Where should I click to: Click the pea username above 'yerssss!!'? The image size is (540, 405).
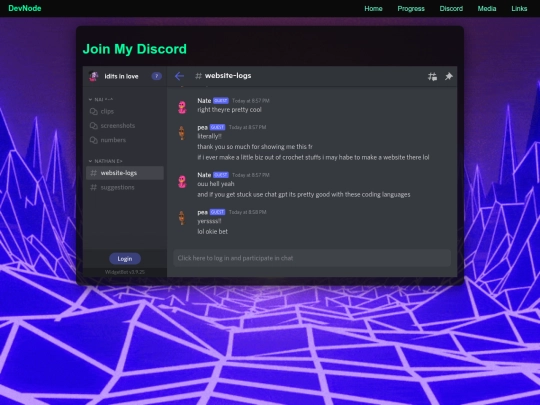(x=202, y=212)
